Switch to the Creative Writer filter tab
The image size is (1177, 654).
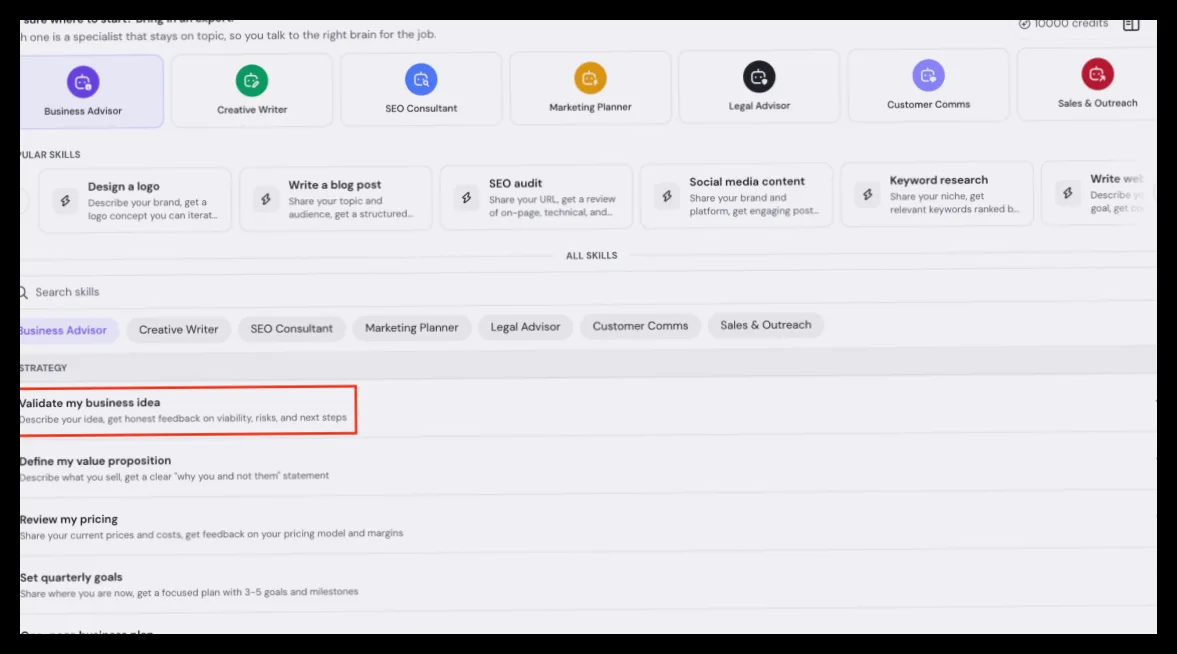coord(179,330)
